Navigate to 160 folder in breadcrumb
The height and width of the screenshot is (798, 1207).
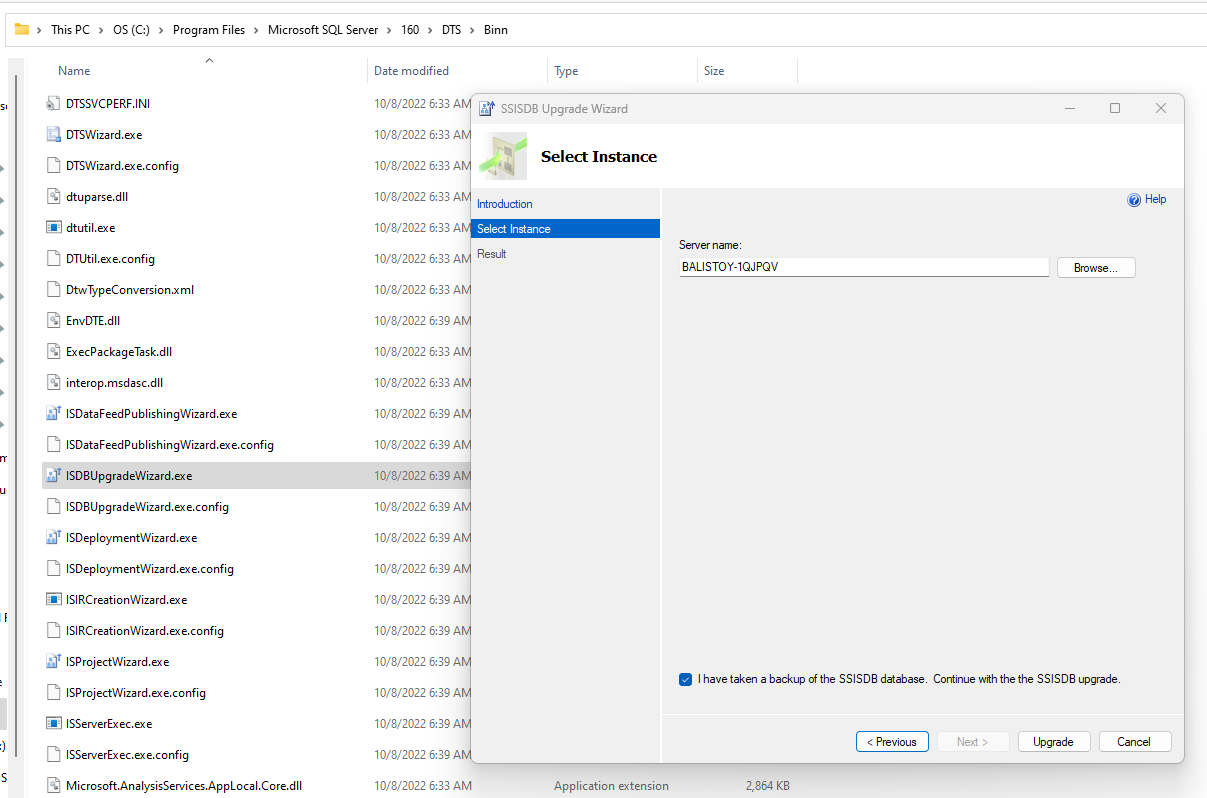click(x=410, y=30)
